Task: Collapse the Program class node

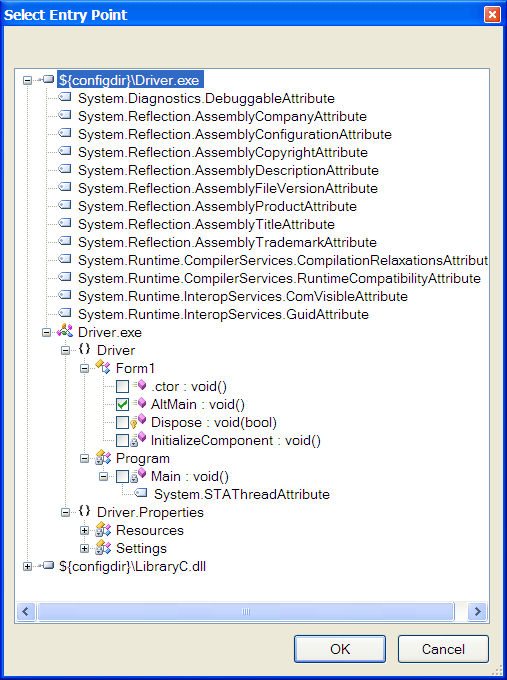Action: click(85, 458)
